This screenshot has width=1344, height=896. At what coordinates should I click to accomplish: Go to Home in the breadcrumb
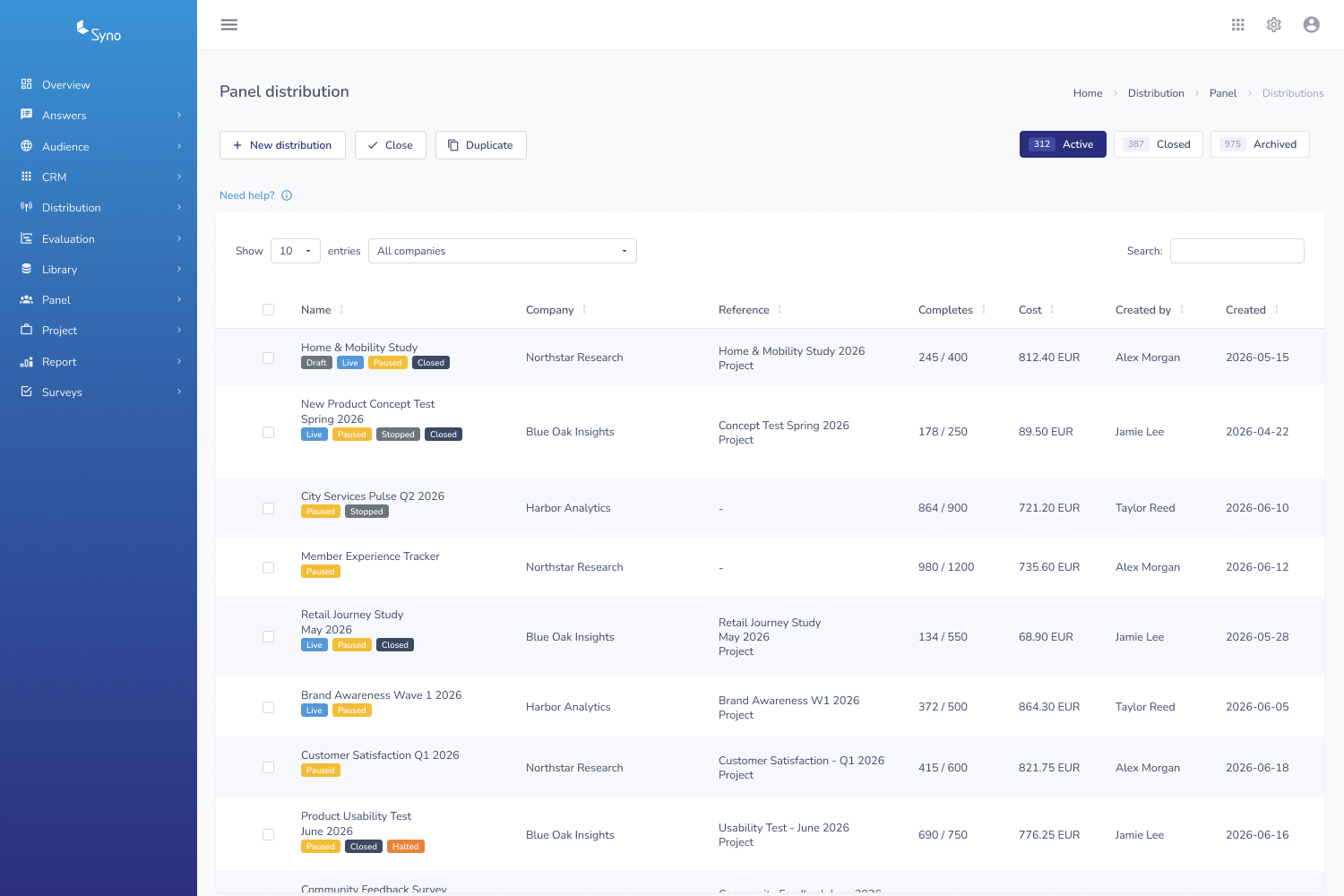pyautogui.click(x=1088, y=93)
